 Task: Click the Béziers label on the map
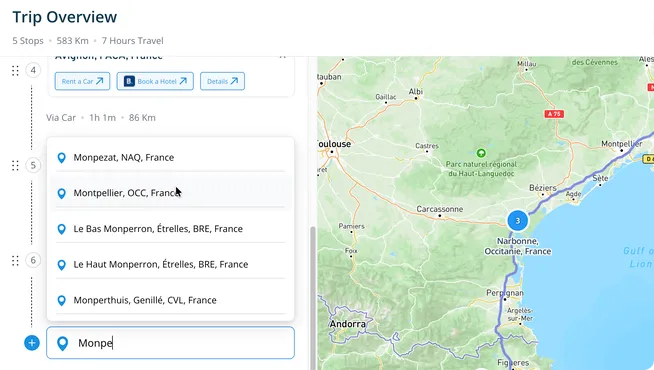[543, 188]
